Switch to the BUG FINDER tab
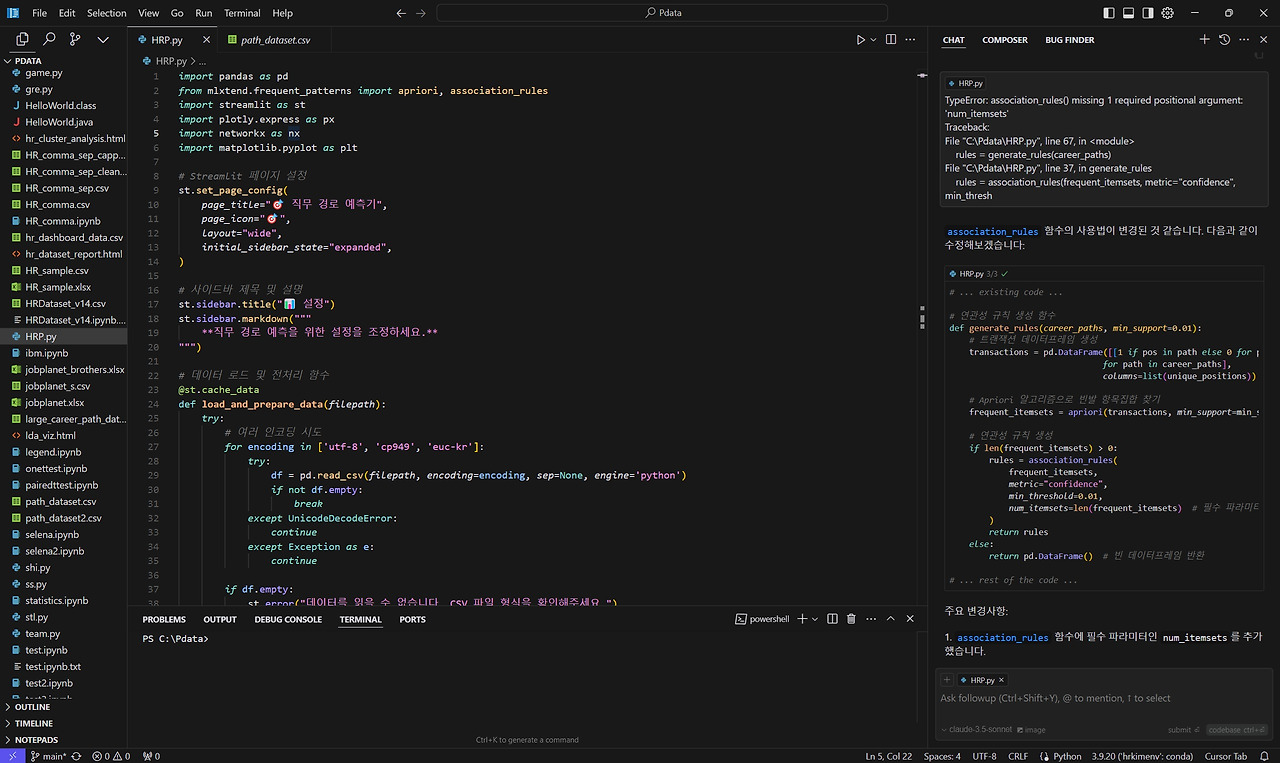The image size is (1280, 763). click(1070, 40)
